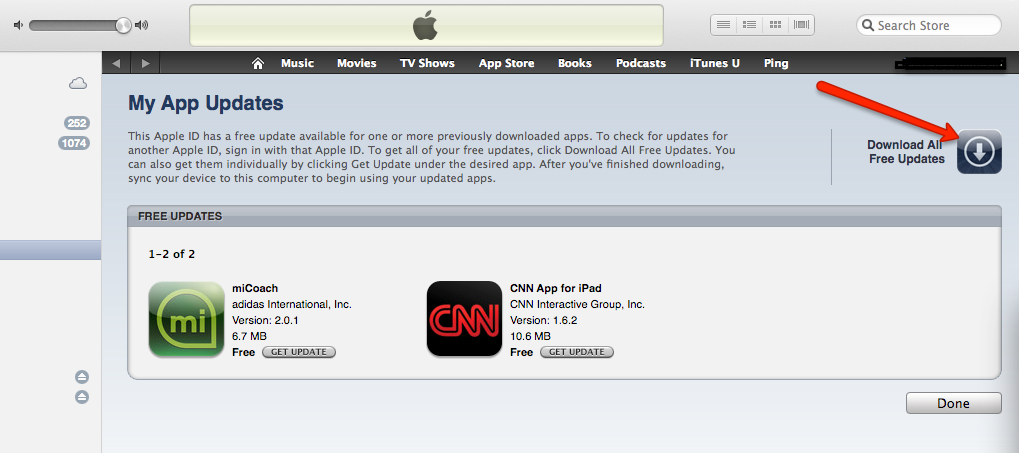Click the 'adidas International, Inc.' text

pyautogui.click(x=292, y=304)
